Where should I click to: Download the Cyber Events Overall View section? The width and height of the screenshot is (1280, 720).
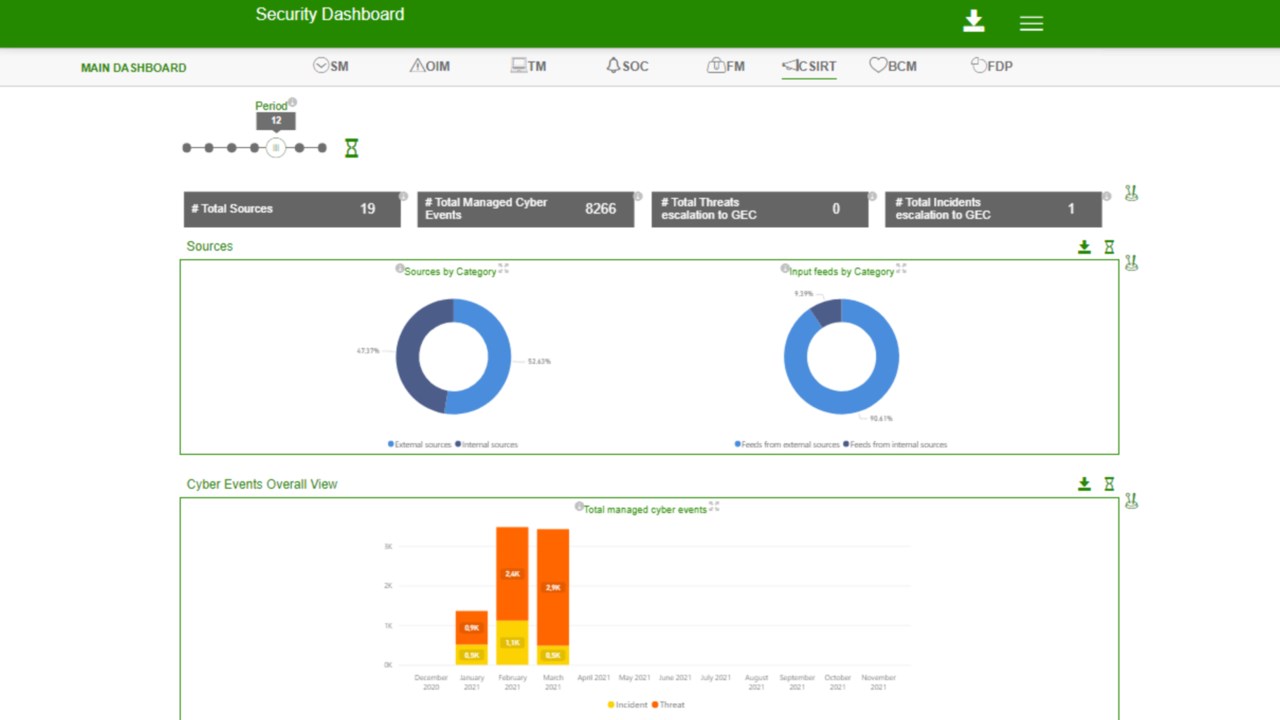[1084, 484]
